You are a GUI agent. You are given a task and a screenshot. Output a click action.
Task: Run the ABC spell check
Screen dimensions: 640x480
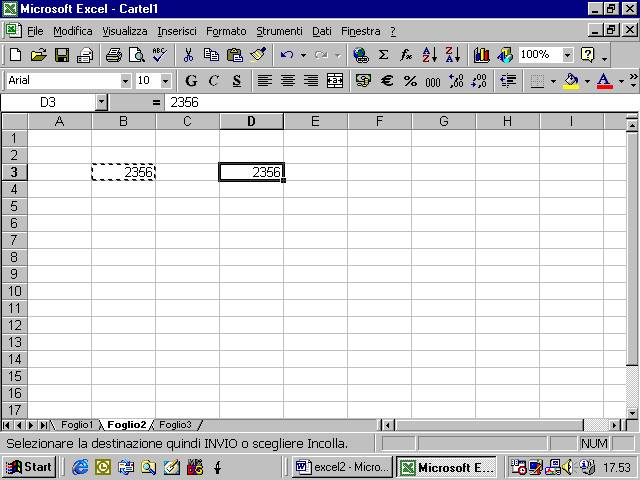(160, 55)
